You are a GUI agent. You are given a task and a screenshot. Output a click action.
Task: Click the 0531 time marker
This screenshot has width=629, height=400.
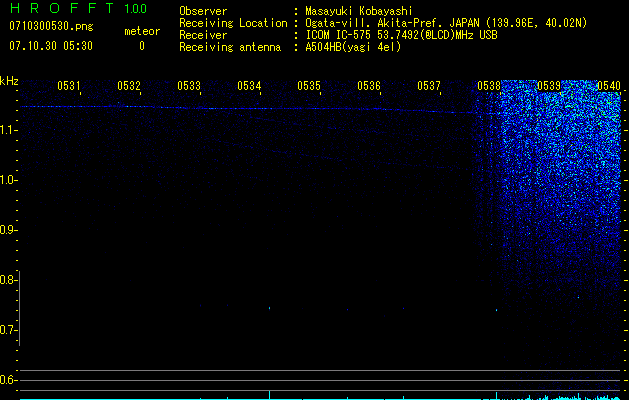pos(69,86)
